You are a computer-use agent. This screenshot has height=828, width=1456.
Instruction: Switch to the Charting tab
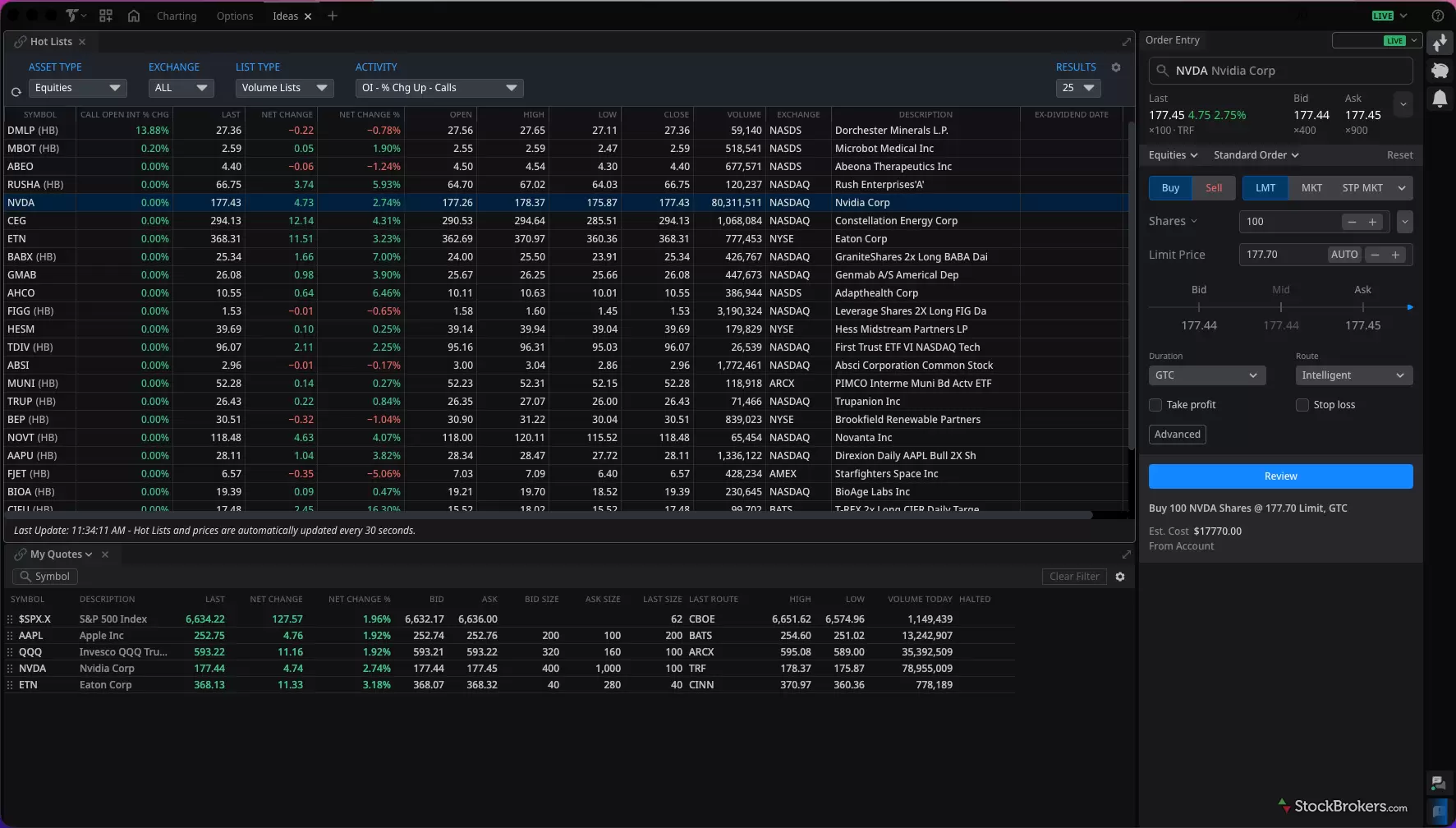click(177, 16)
